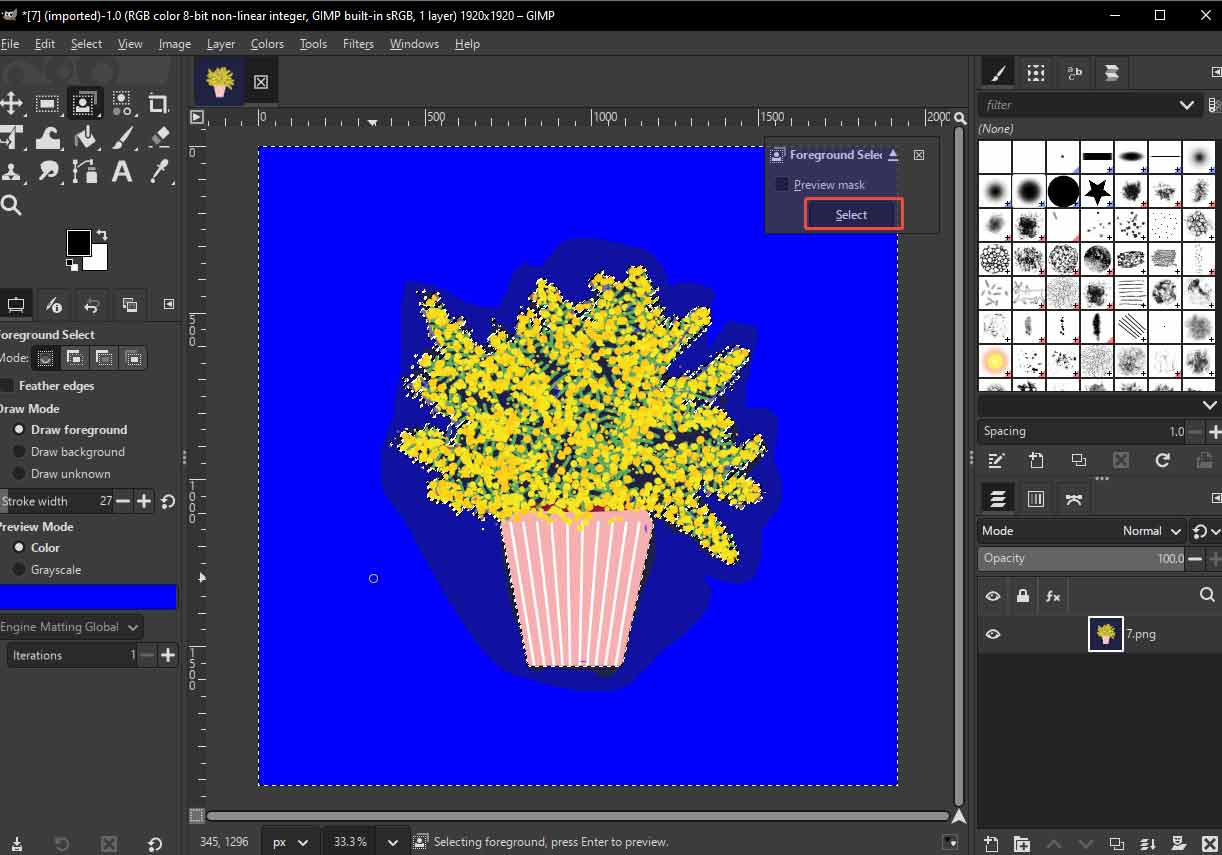The image size is (1222, 855).
Task: Select the Zoom tool
Action: (13, 205)
